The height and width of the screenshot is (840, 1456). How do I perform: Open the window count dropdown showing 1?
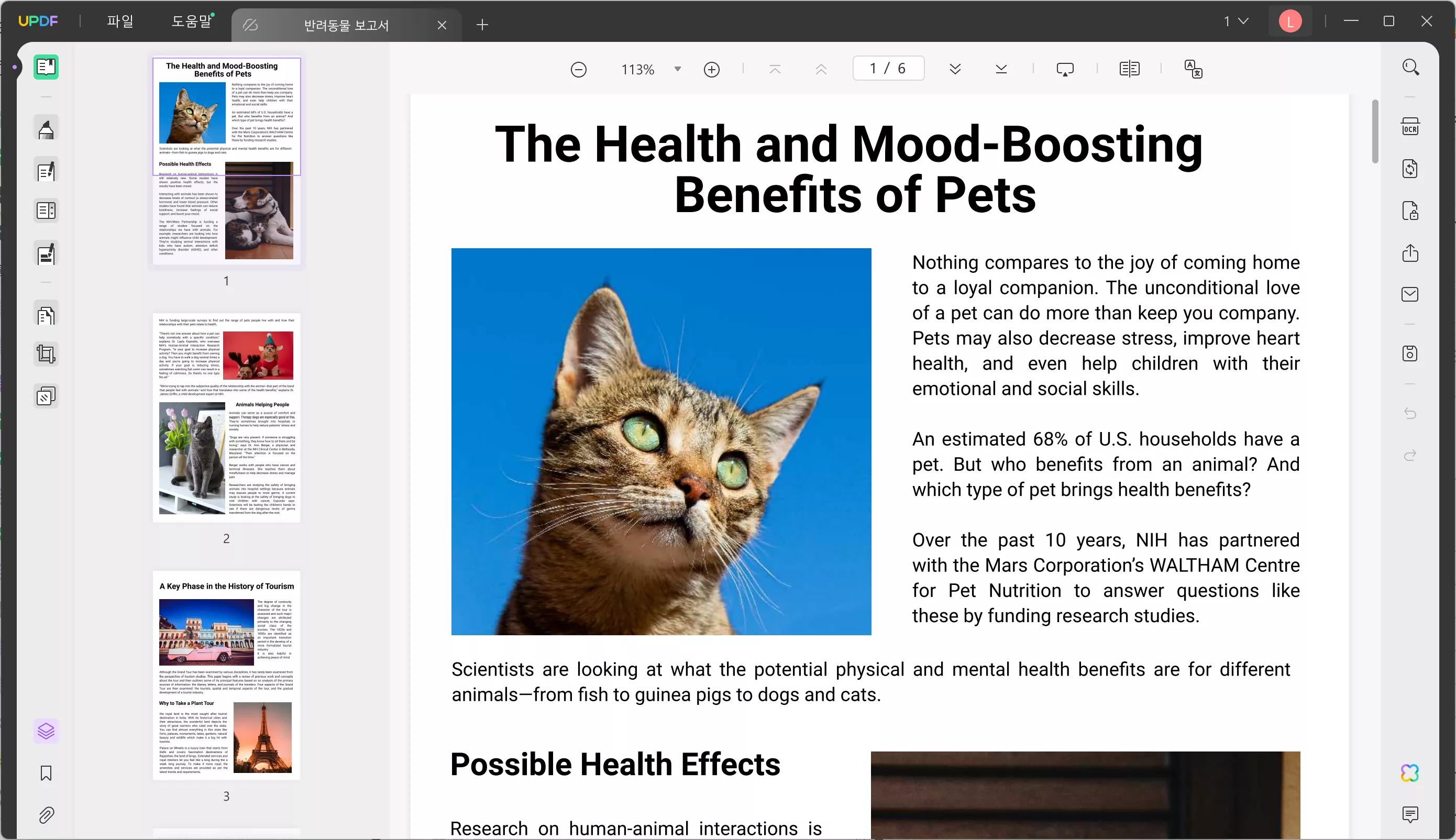1236,21
